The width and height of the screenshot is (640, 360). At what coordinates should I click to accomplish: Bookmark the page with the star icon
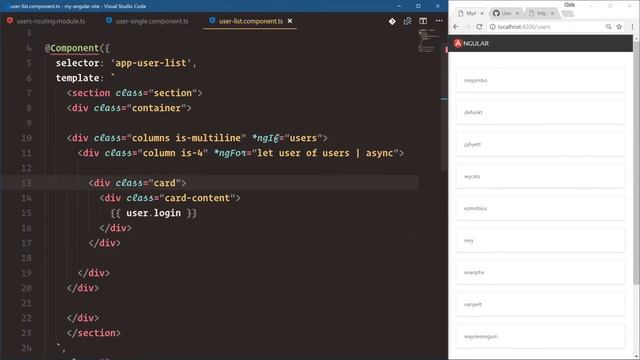[619, 27]
